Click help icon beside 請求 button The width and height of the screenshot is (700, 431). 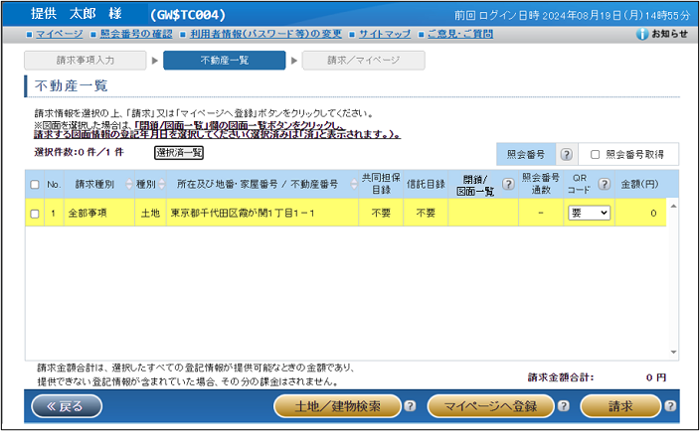coord(670,406)
